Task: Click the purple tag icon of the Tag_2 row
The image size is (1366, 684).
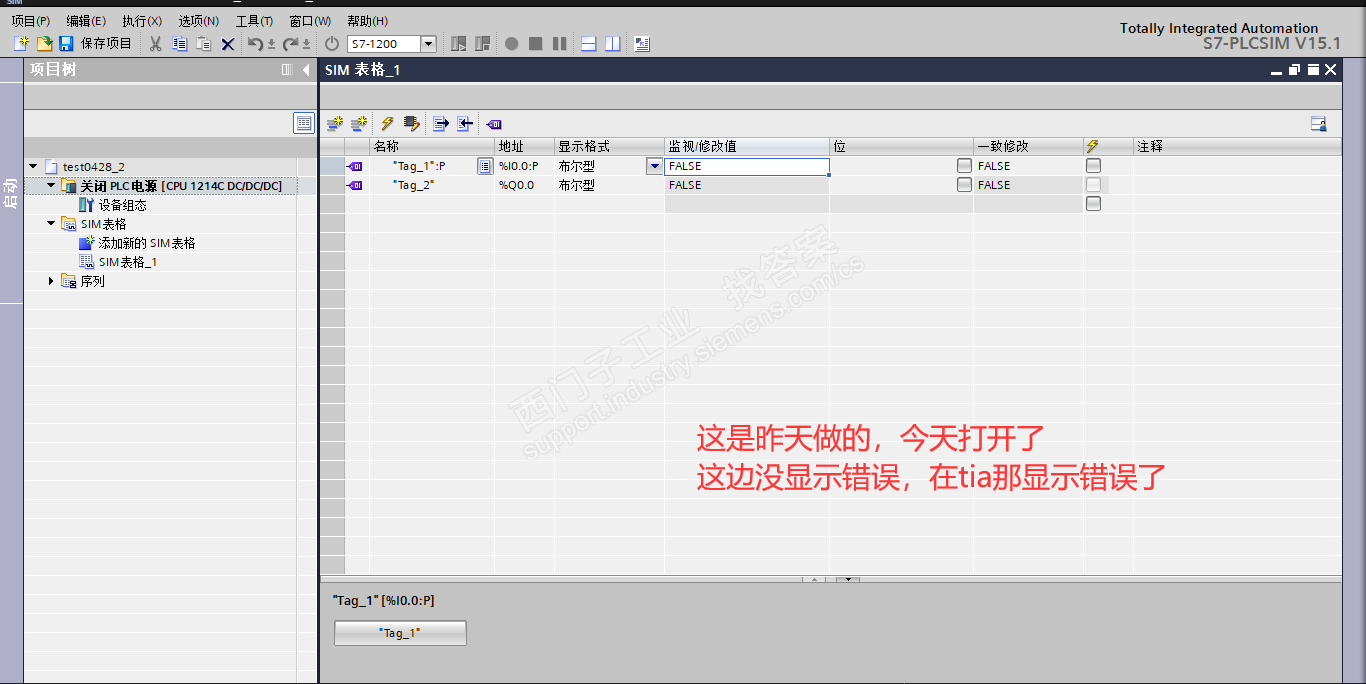Action: pyautogui.click(x=356, y=185)
